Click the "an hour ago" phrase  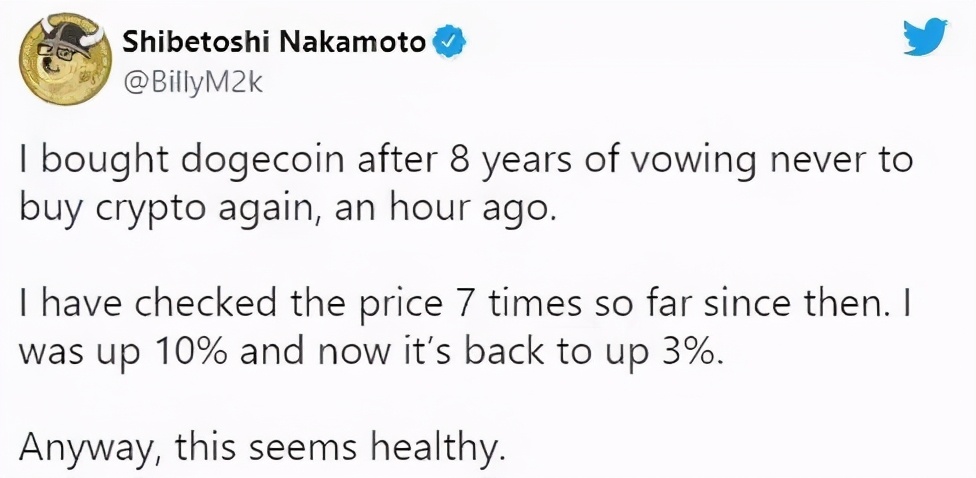coord(449,209)
